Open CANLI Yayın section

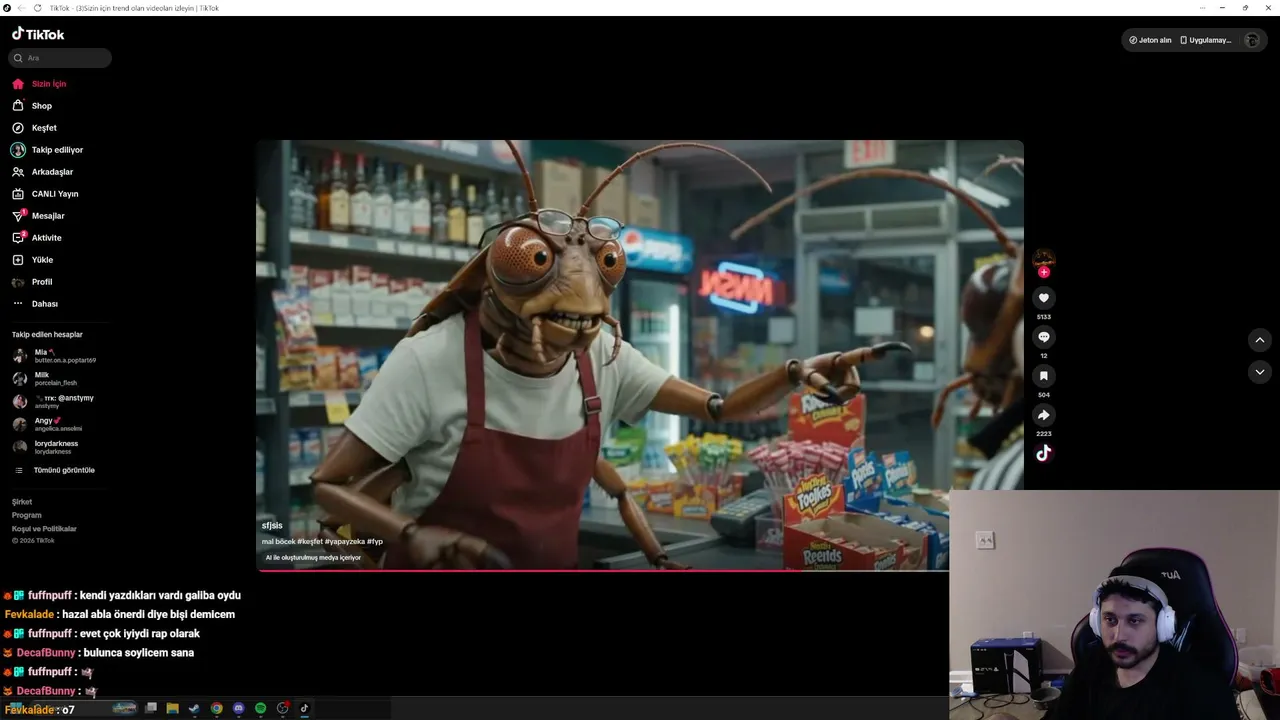(x=46, y=194)
